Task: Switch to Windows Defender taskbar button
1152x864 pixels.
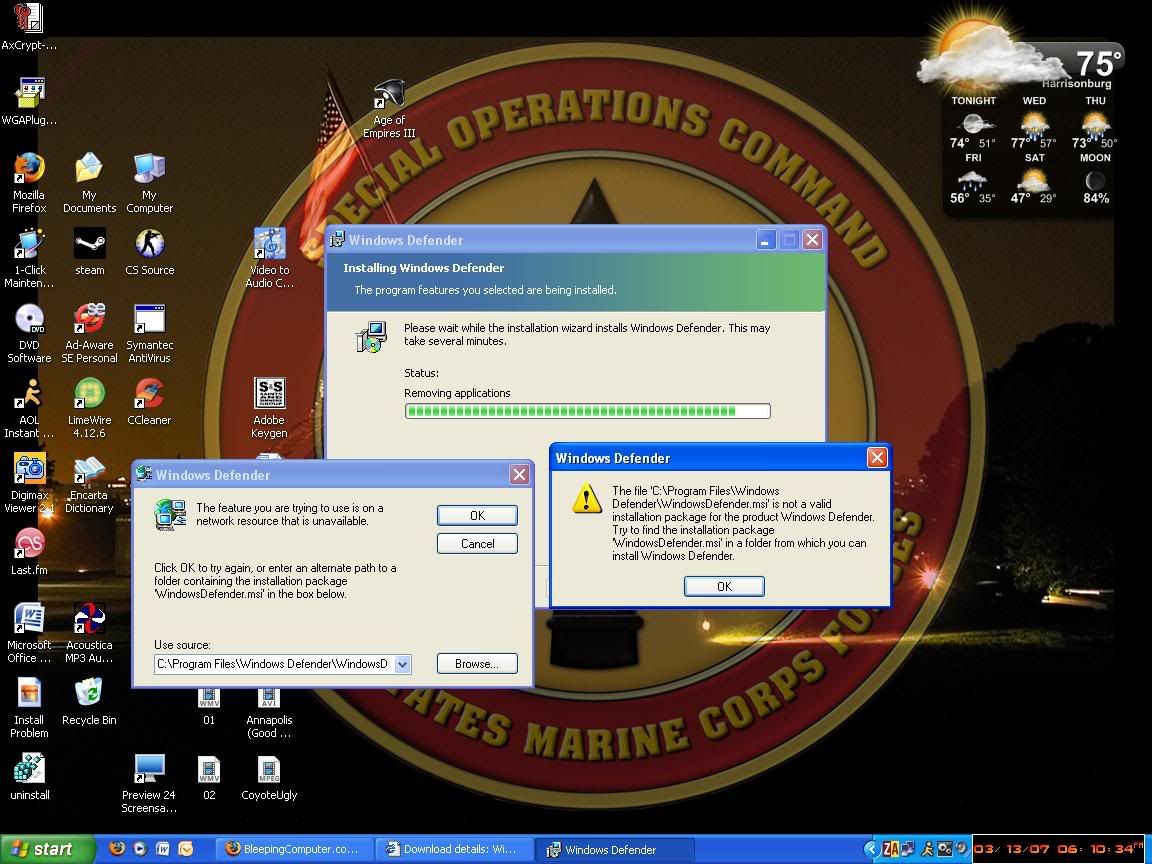Action: [x=613, y=849]
